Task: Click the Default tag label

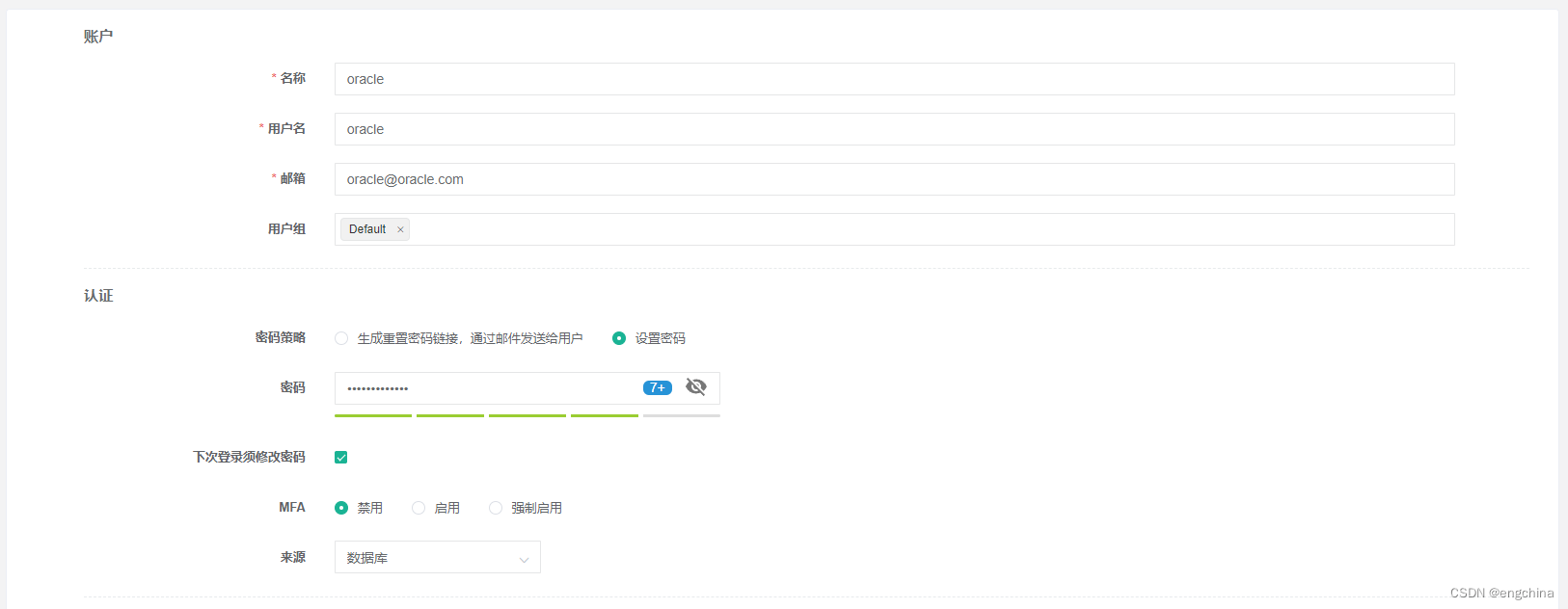Action: point(367,229)
